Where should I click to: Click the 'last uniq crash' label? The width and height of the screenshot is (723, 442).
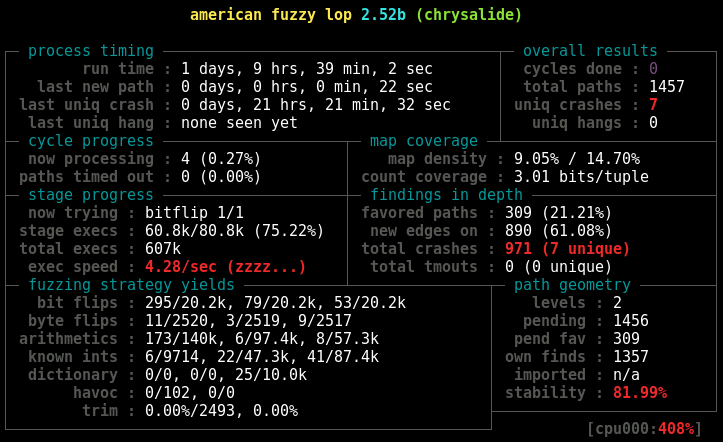86,105
